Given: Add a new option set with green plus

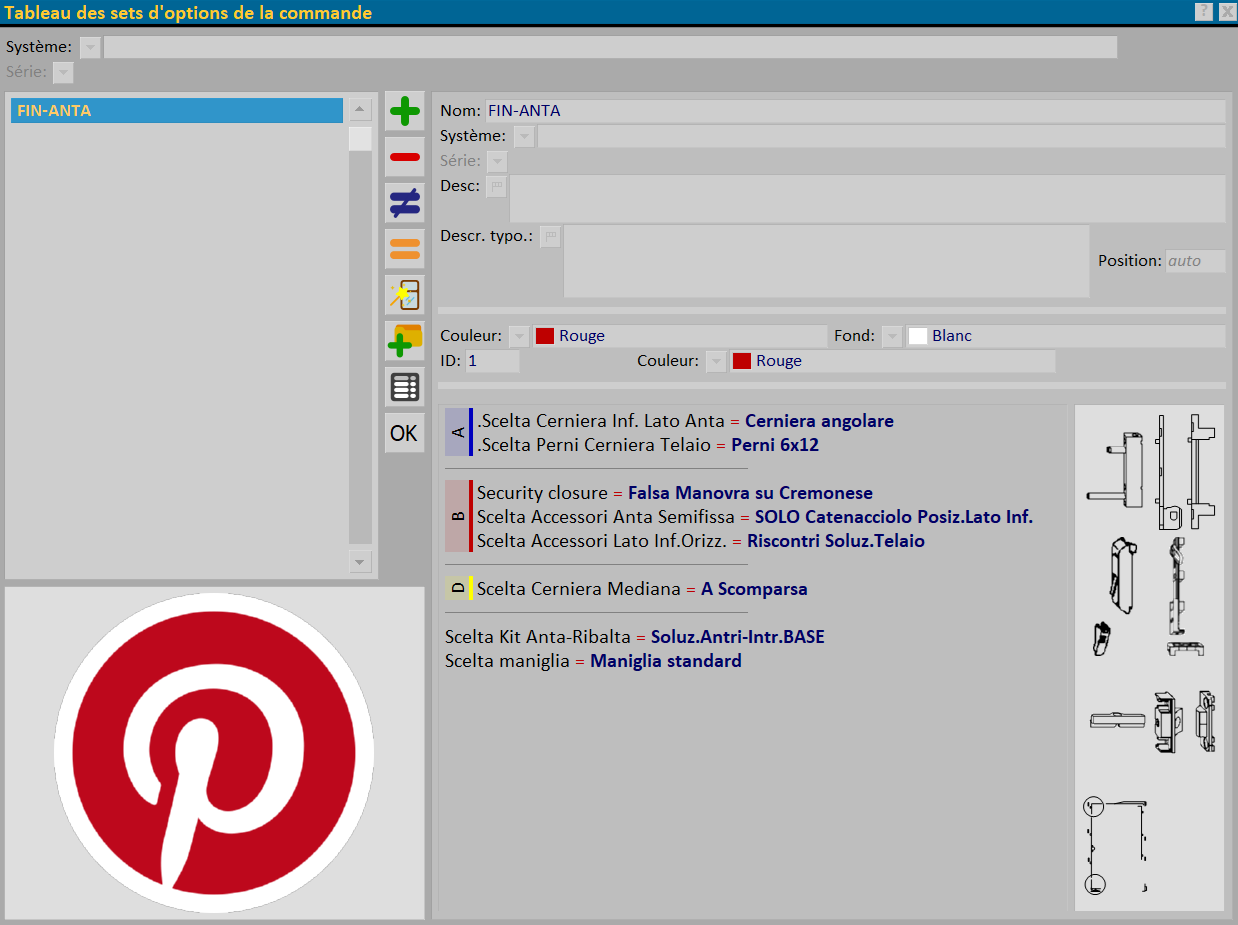Looking at the screenshot, I should (x=405, y=111).
